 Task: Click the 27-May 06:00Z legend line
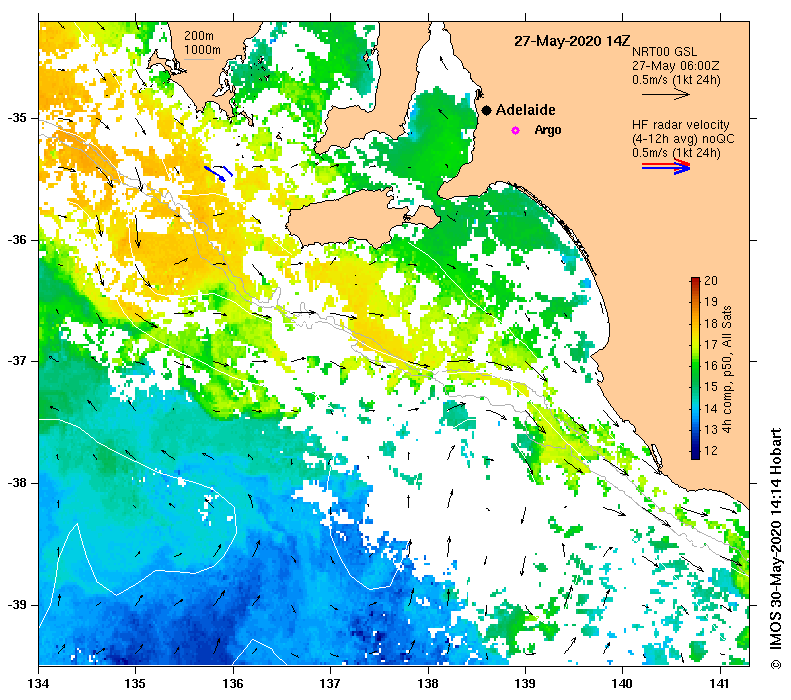tap(675, 66)
